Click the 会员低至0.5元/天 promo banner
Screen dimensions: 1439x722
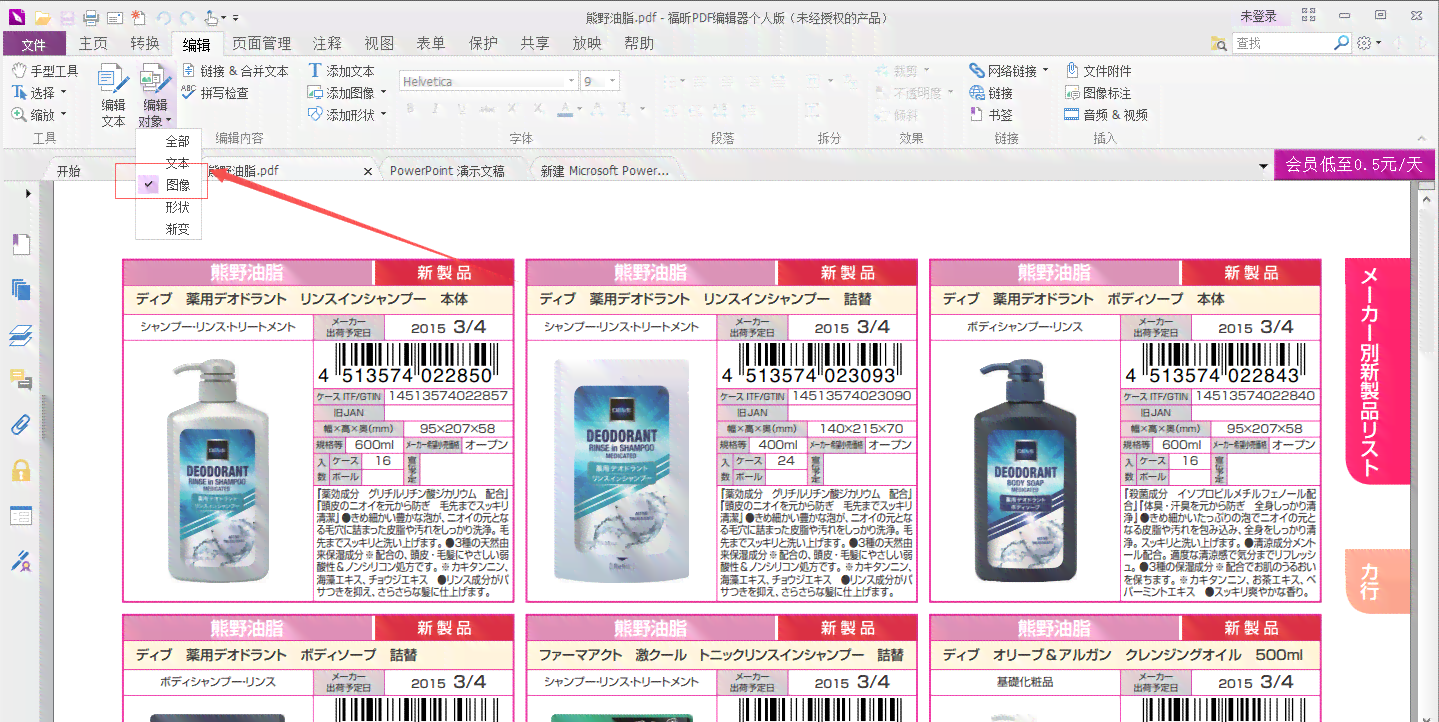click(1355, 165)
